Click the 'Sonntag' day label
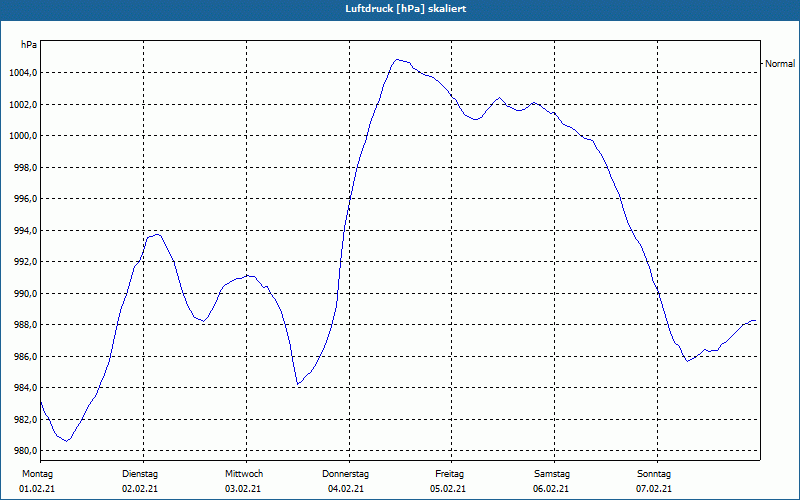Viewport: 800px width, 500px height. [654, 474]
